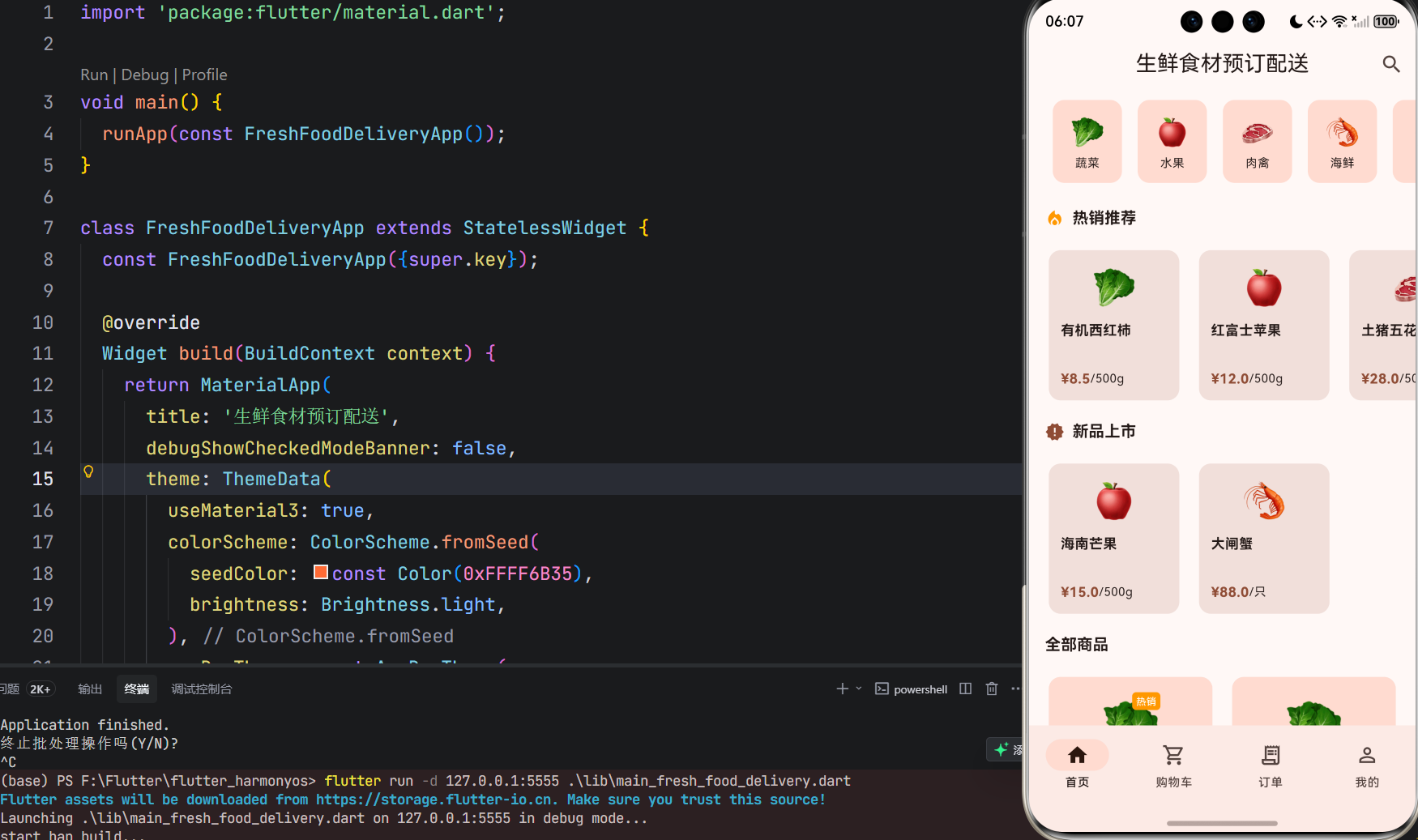Screen dimensions: 1418x840
Task: Click the 生鲜食材预订配送 app title
Action: click(1222, 63)
